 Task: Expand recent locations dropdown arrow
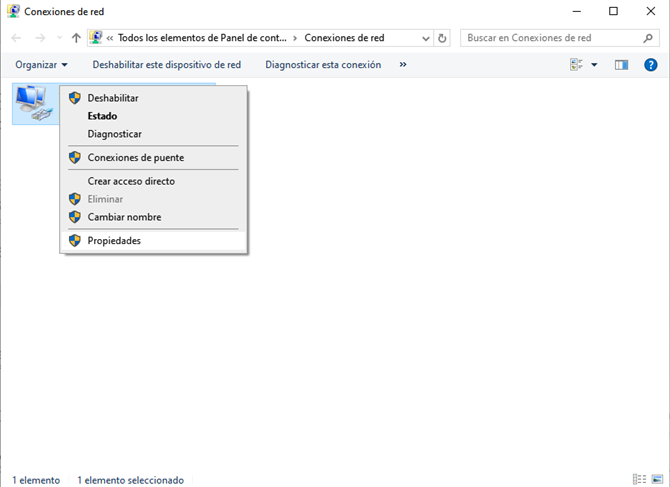click(x=59, y=38)
